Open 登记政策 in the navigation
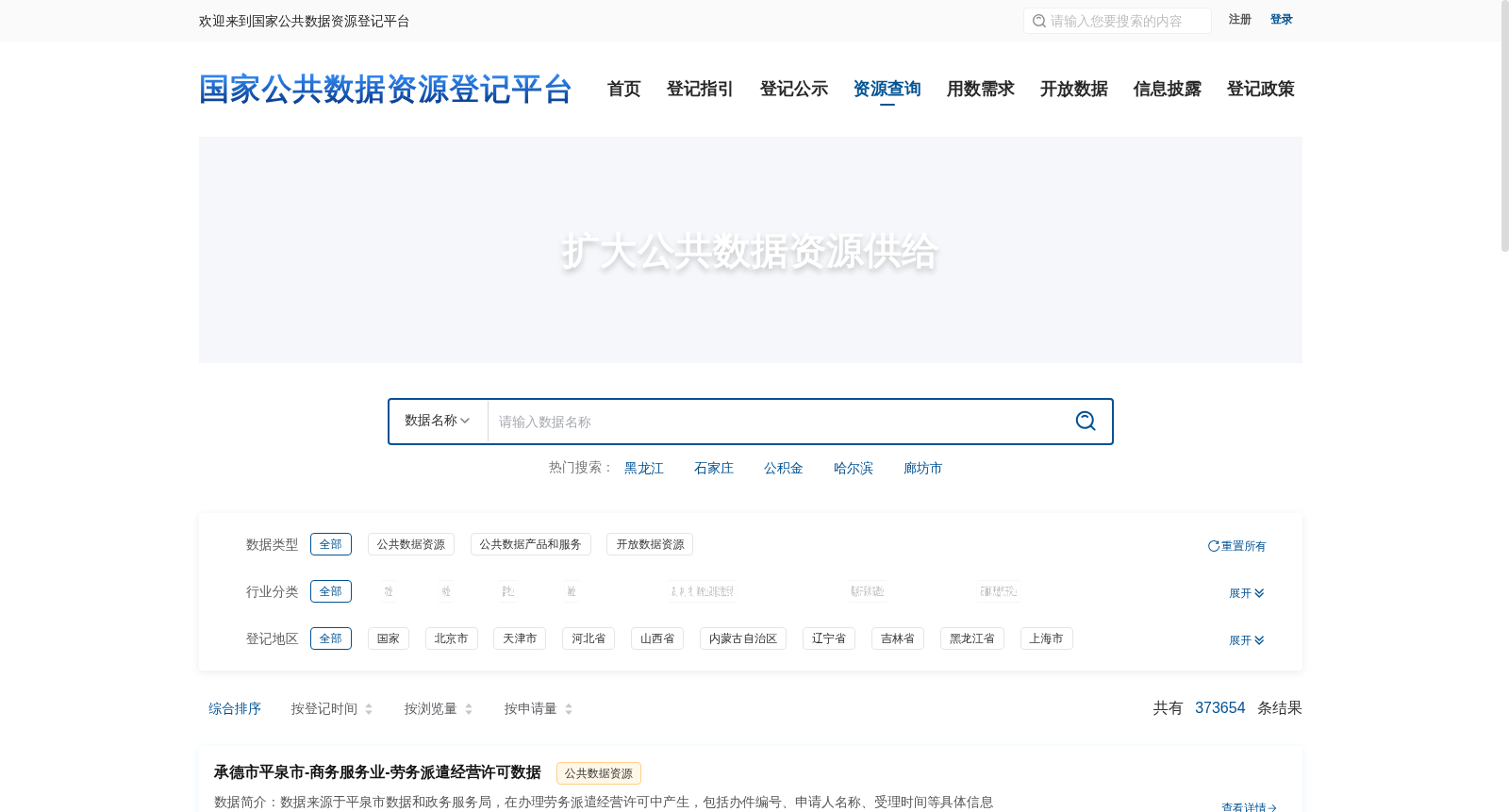Image resolution: width=1509 pixels, height=812 pixels. coord(1260,89)
